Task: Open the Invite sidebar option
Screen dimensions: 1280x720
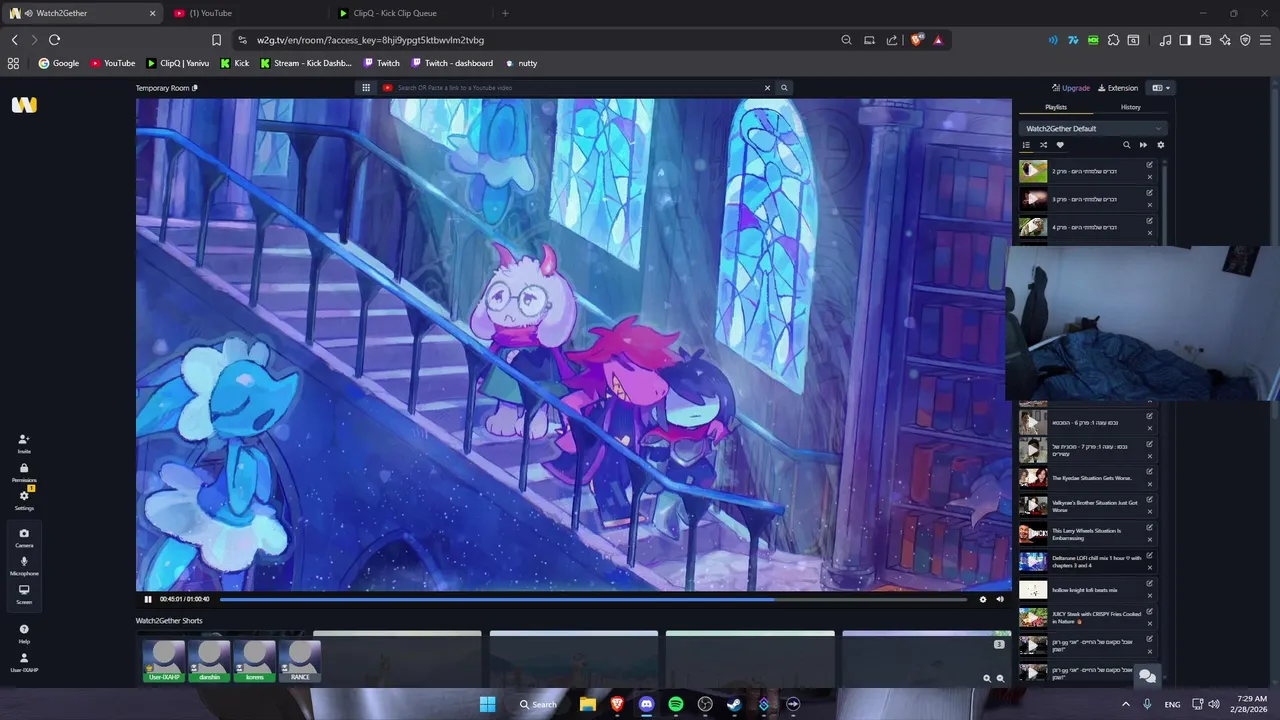Action: pos(24,443)
